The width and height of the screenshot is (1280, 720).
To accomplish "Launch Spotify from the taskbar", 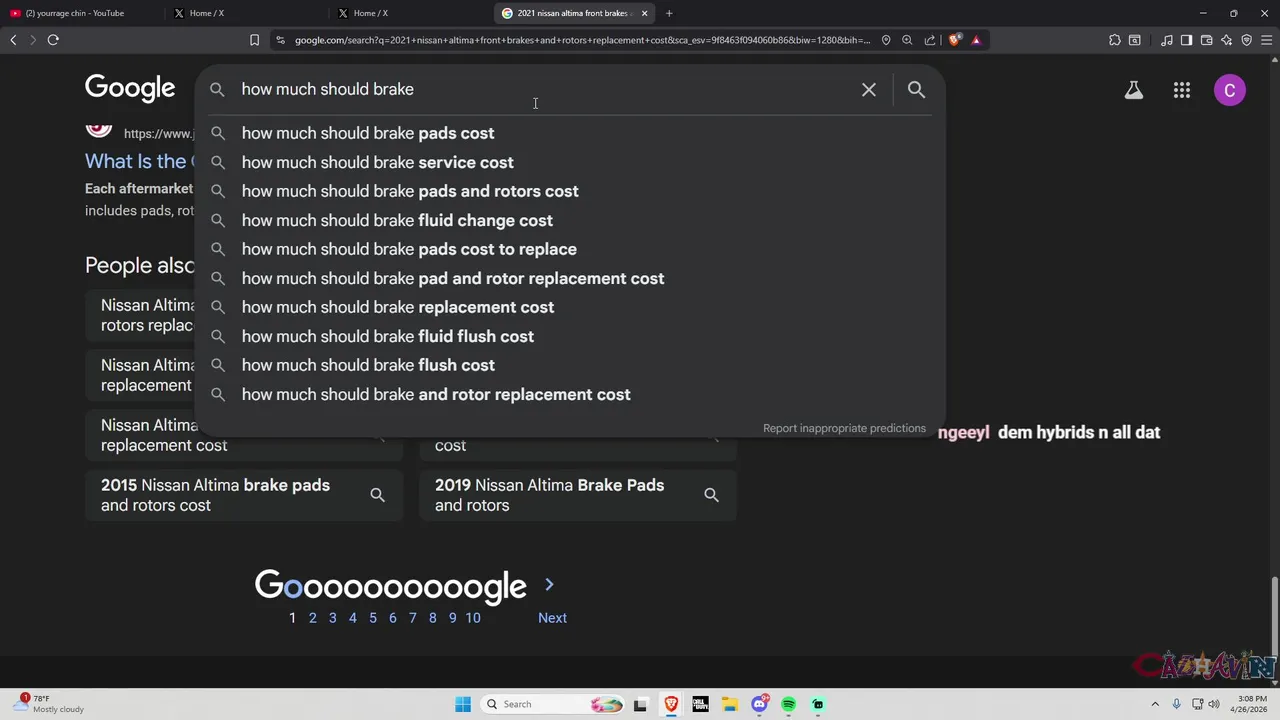I will click(789, 704).
